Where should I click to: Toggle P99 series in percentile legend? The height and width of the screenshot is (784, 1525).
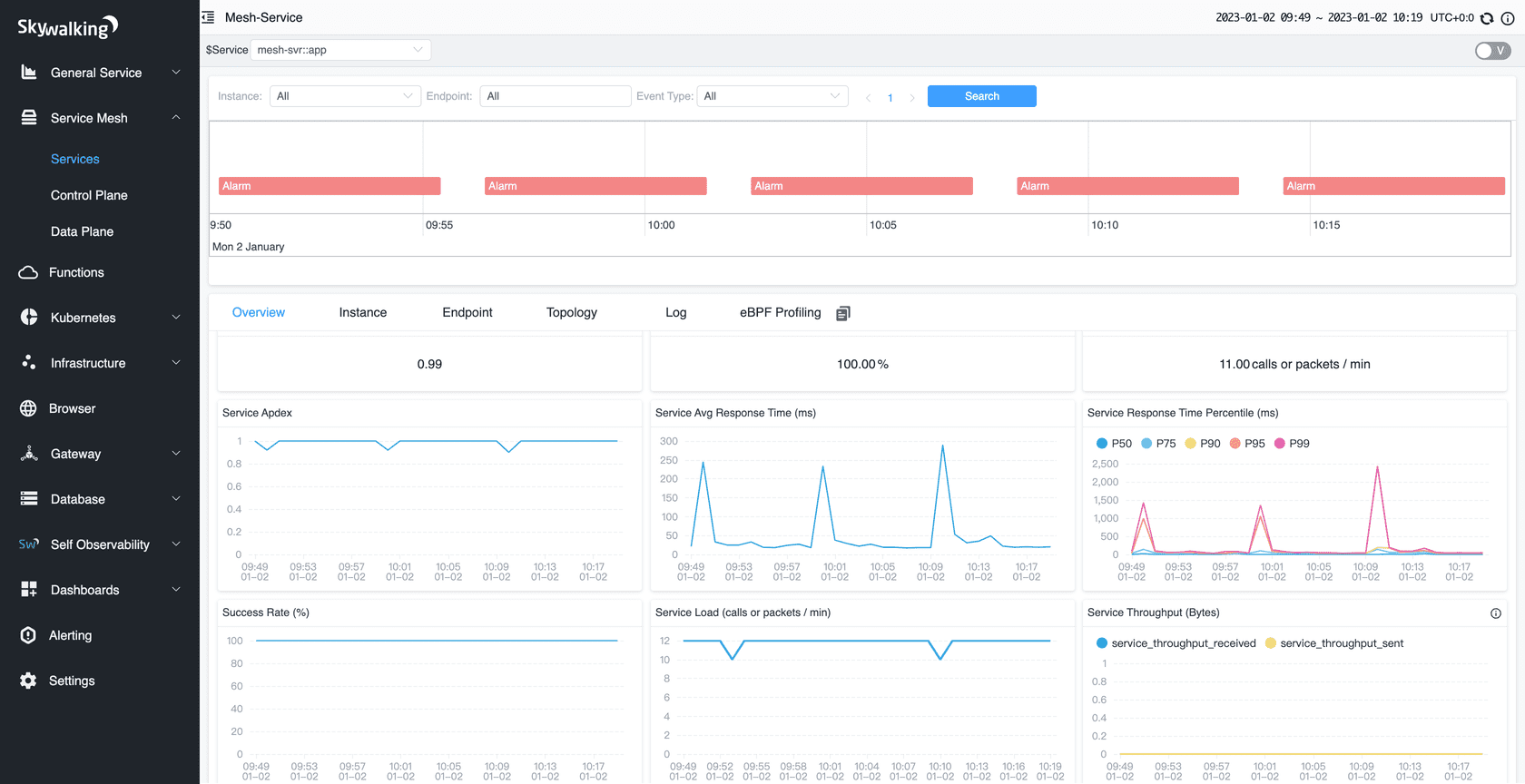click(1292, 444)
